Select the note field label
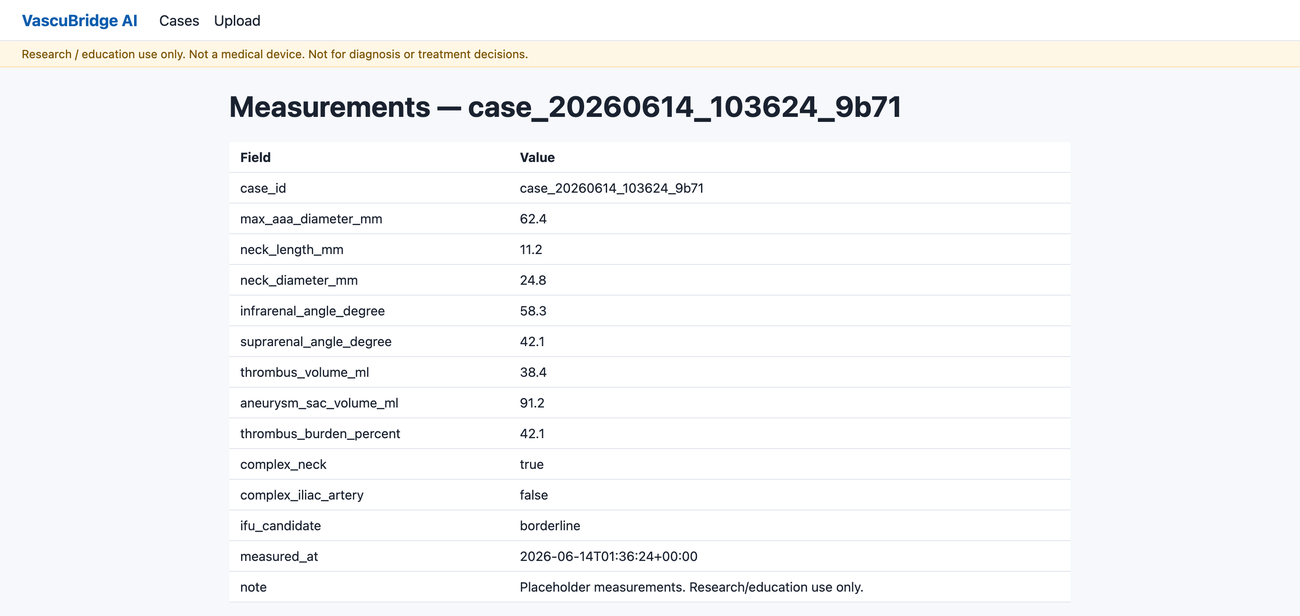Screen dimensions: 1300x616 click(x=253, y=587)
